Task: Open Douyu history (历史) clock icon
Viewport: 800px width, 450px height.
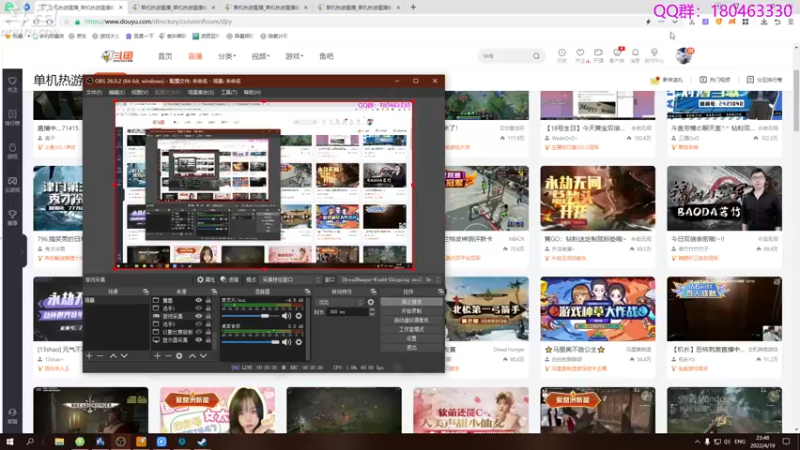Action: click(562, 55)
